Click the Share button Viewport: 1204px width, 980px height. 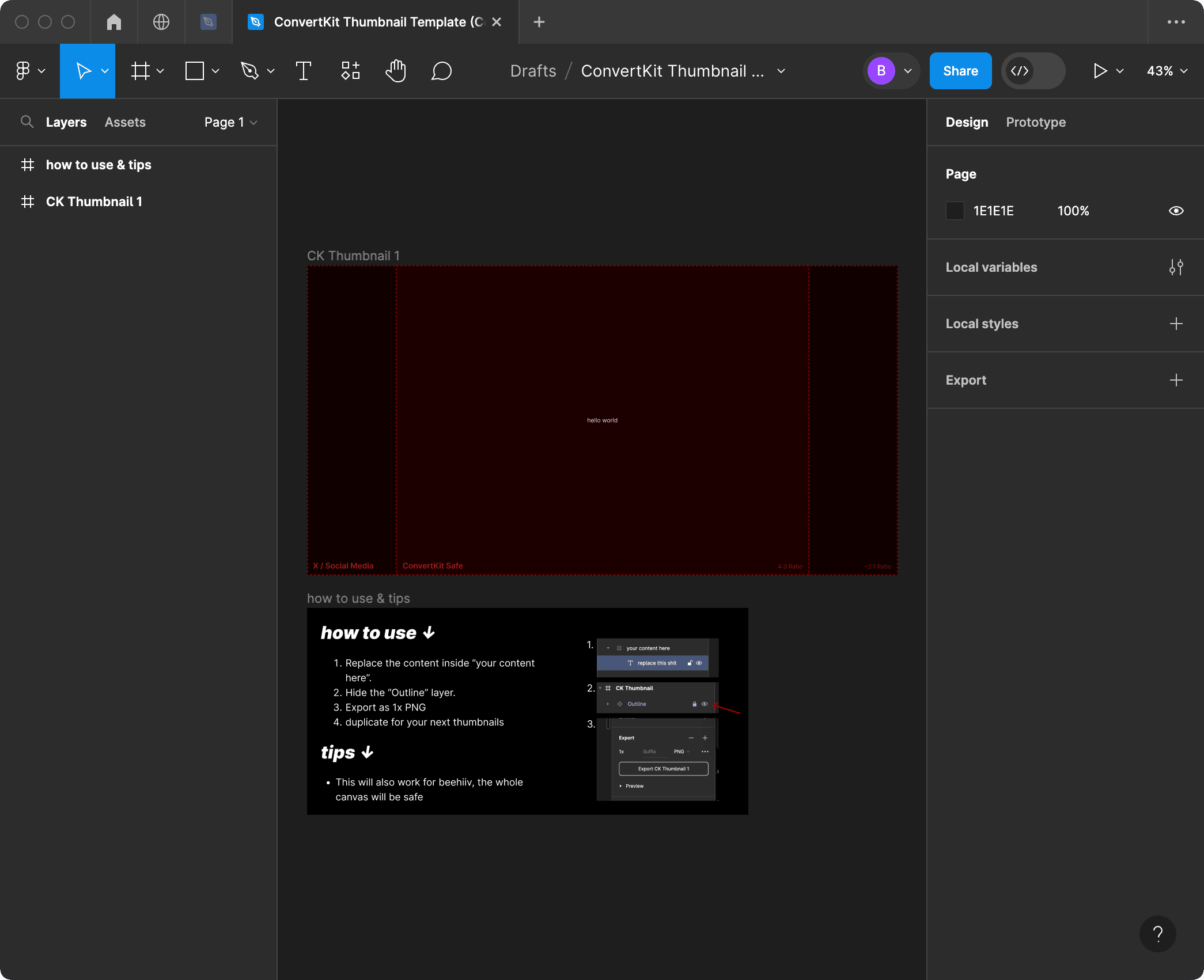(960, 71)
